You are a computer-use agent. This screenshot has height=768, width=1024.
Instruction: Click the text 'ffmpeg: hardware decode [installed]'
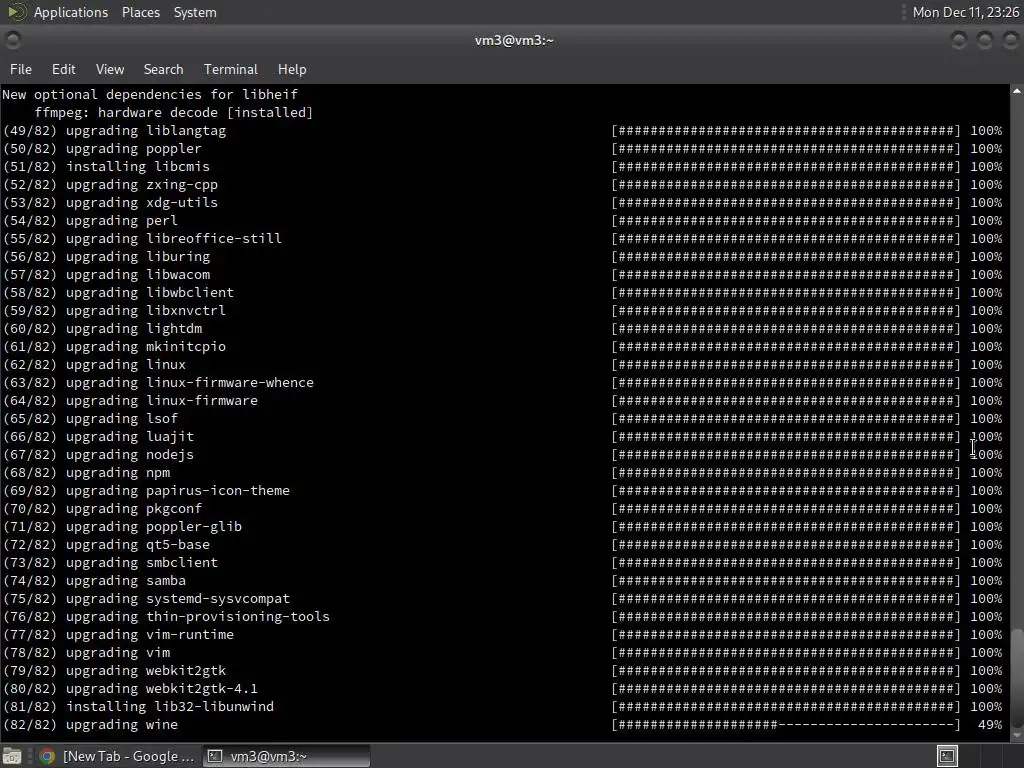pyautogui.click(x=174, y=112)
